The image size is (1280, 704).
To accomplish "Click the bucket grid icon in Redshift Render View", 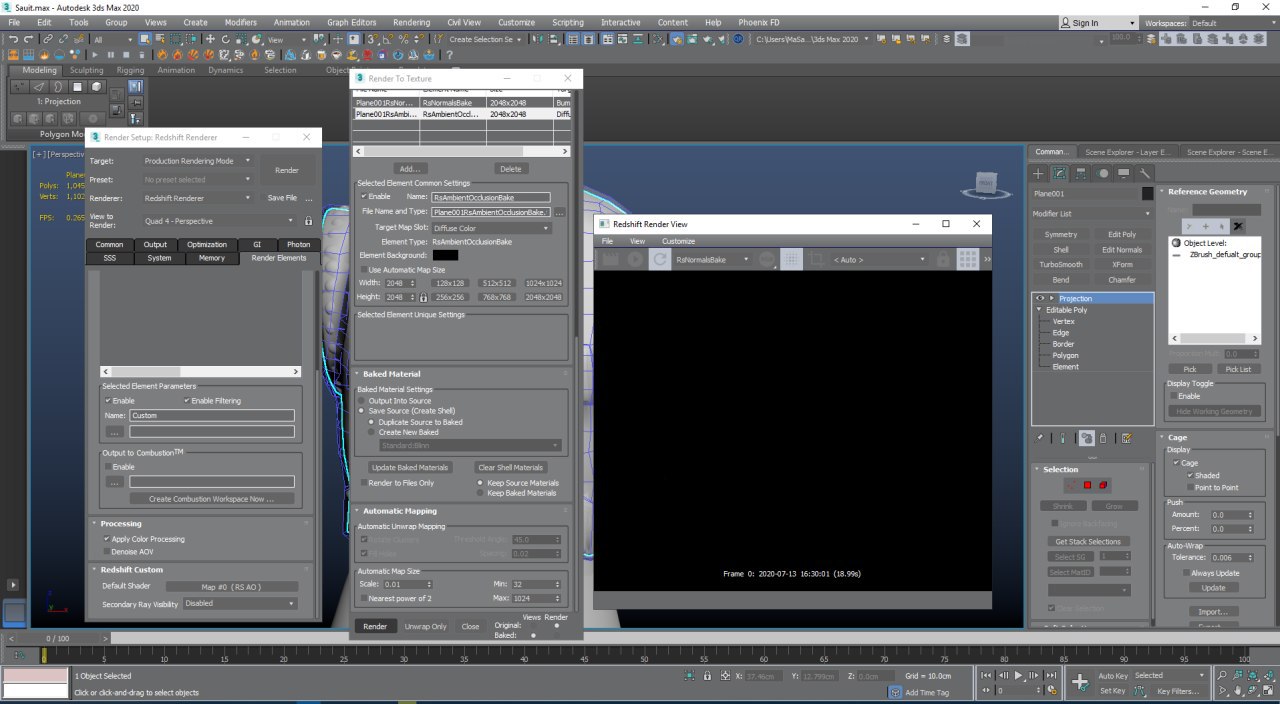I will pyautogui.click(x=967, y=259).
